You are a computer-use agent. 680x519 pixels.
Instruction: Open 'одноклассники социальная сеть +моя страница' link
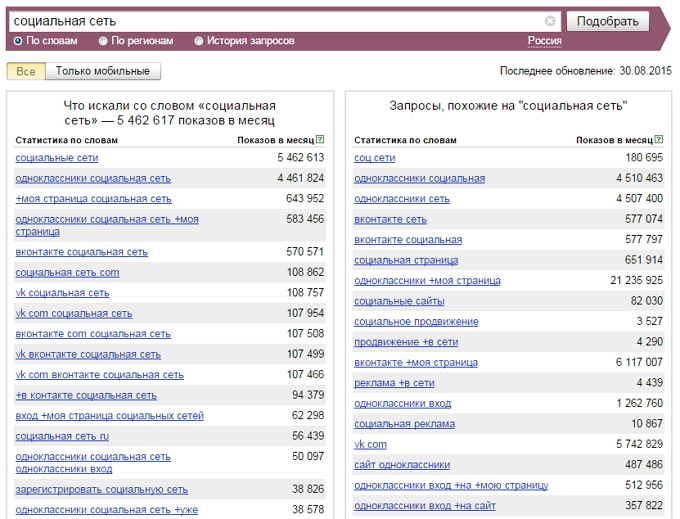point(107,225)
